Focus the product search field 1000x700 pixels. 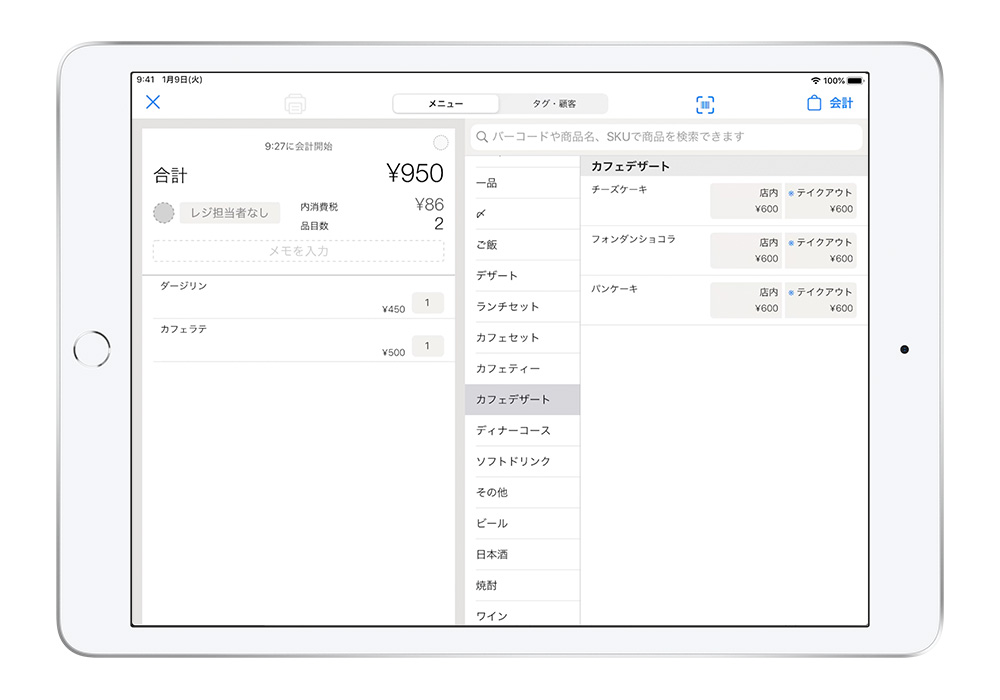(666, 136)
